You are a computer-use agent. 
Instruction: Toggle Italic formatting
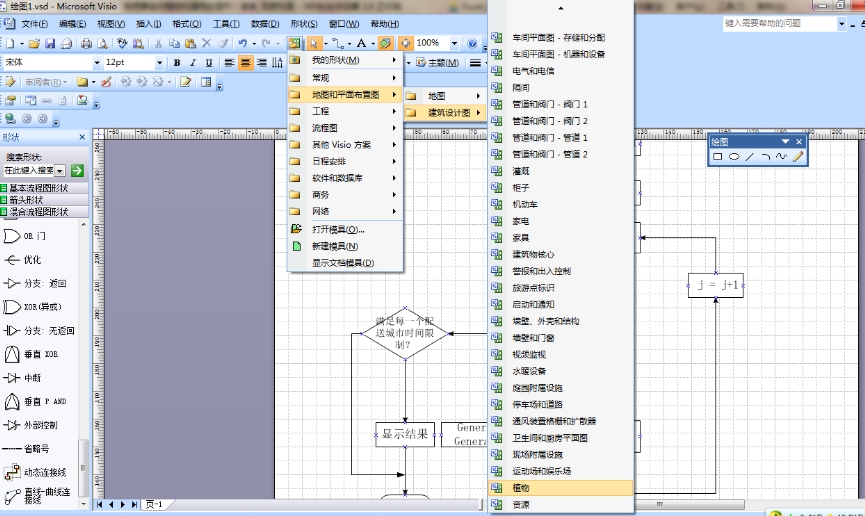192,63
